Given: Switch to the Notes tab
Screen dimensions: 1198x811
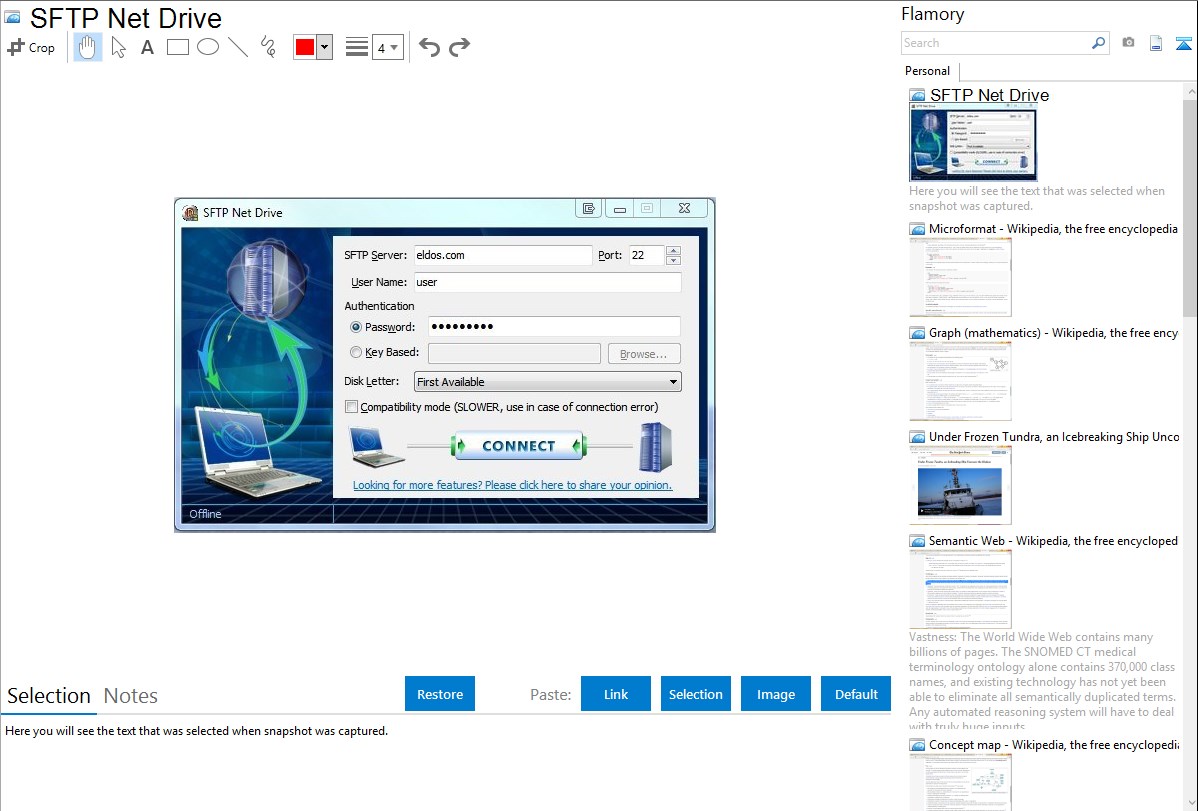Looking at the screenshot, I should tap(131, 696).
